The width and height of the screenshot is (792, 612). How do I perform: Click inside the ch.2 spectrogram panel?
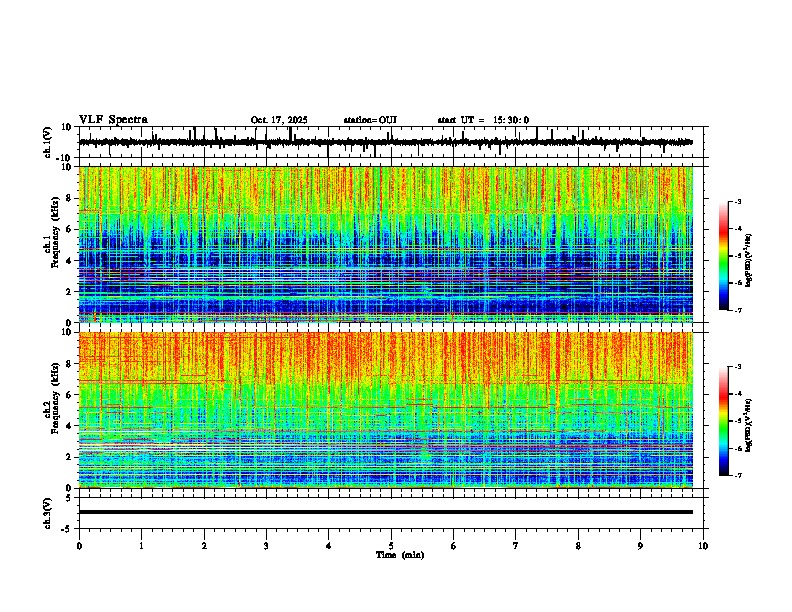pos(386,410)
